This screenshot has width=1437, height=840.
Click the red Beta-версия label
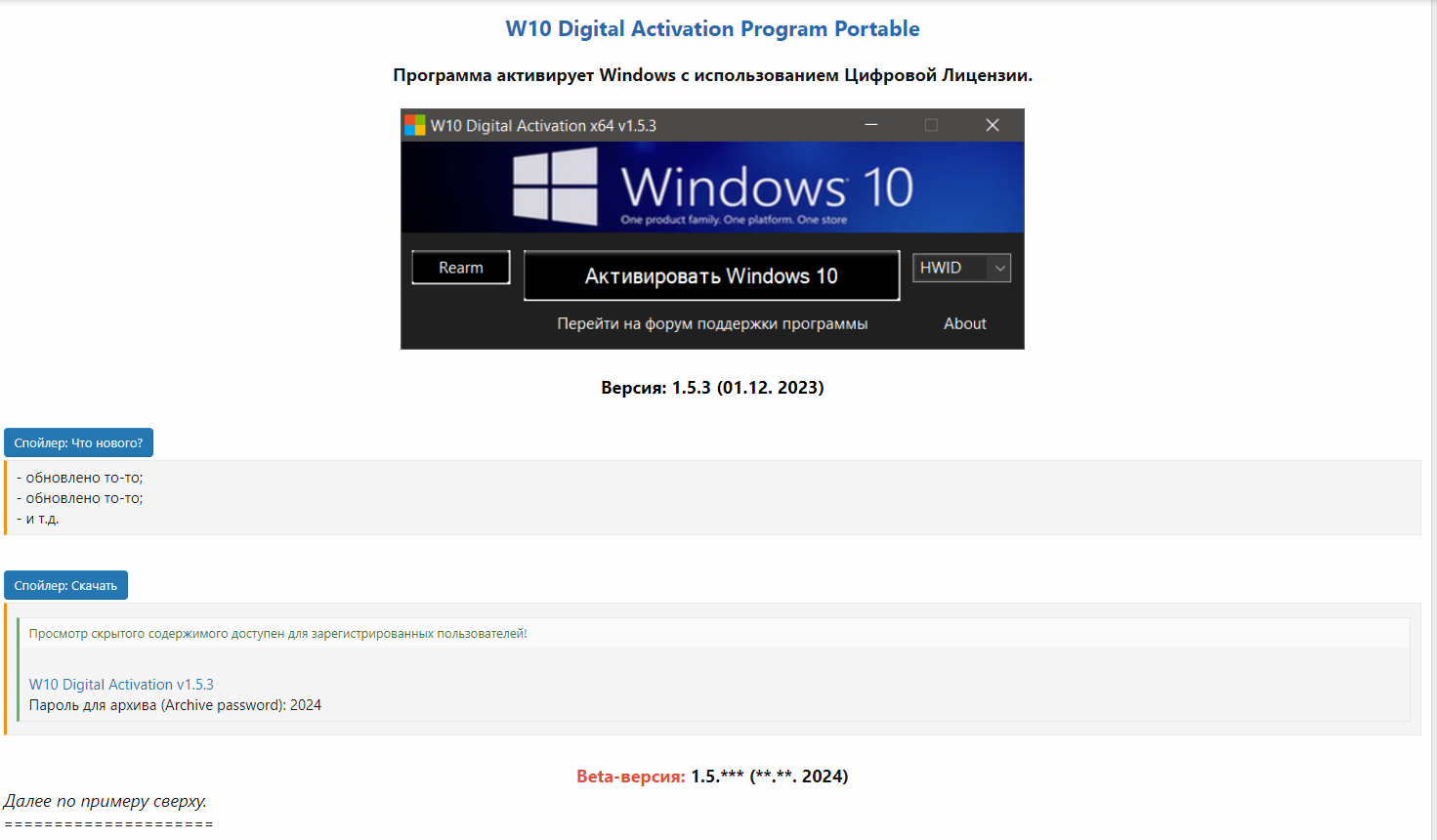[631, 776]
